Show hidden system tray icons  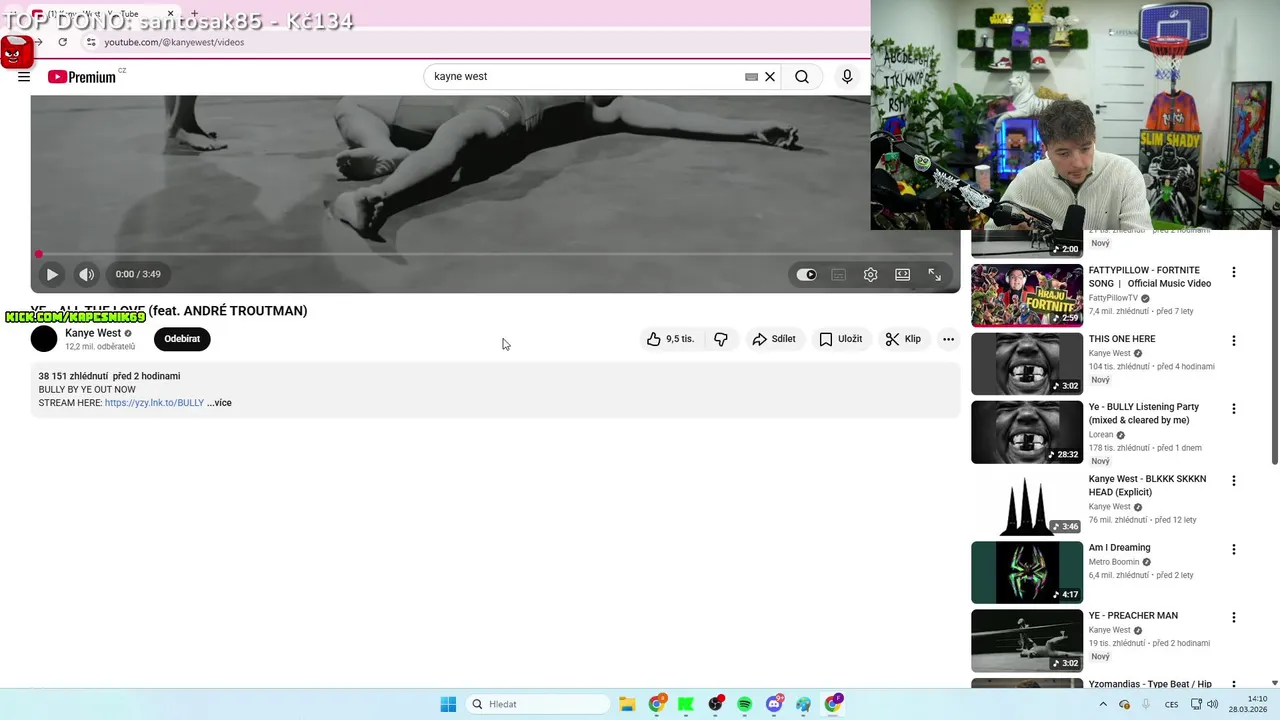click(1103, 704)
